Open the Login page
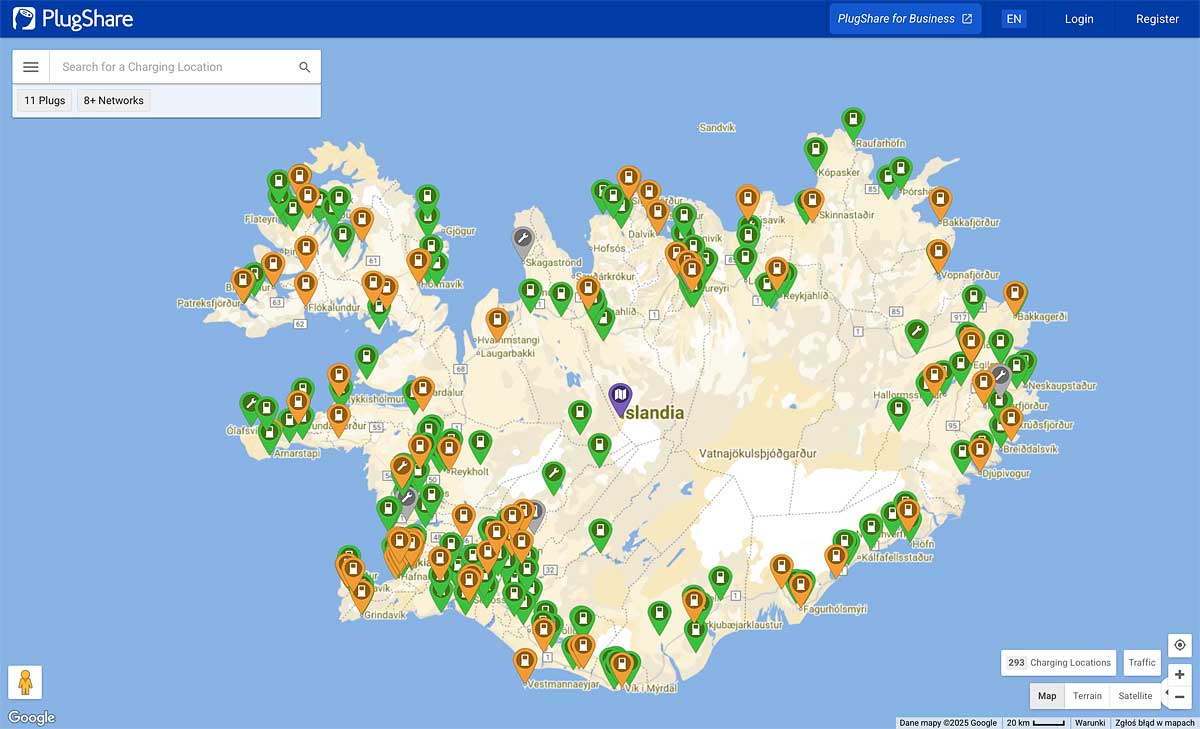The image size is (1200, 729). coord(1079,19)
